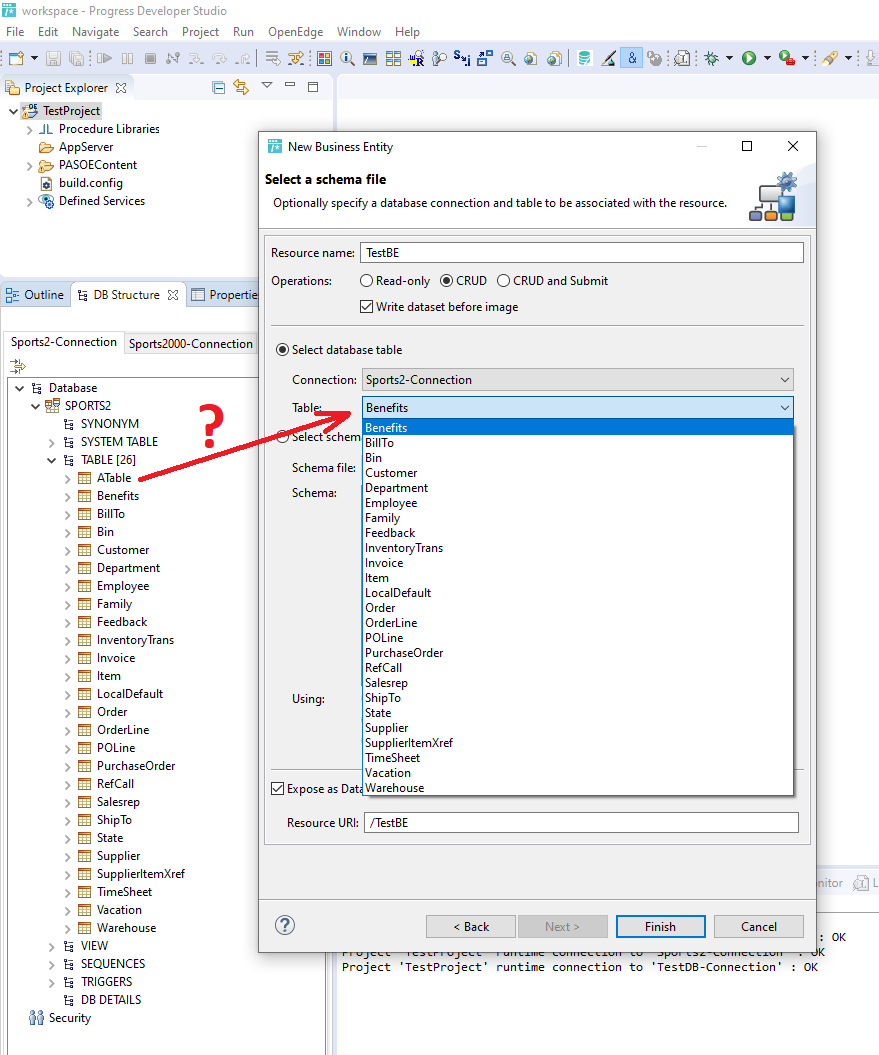Click the Cancel button
The width and height of the screenshot is (879, 1055).
pyautogui.click(x=759, y=926)
